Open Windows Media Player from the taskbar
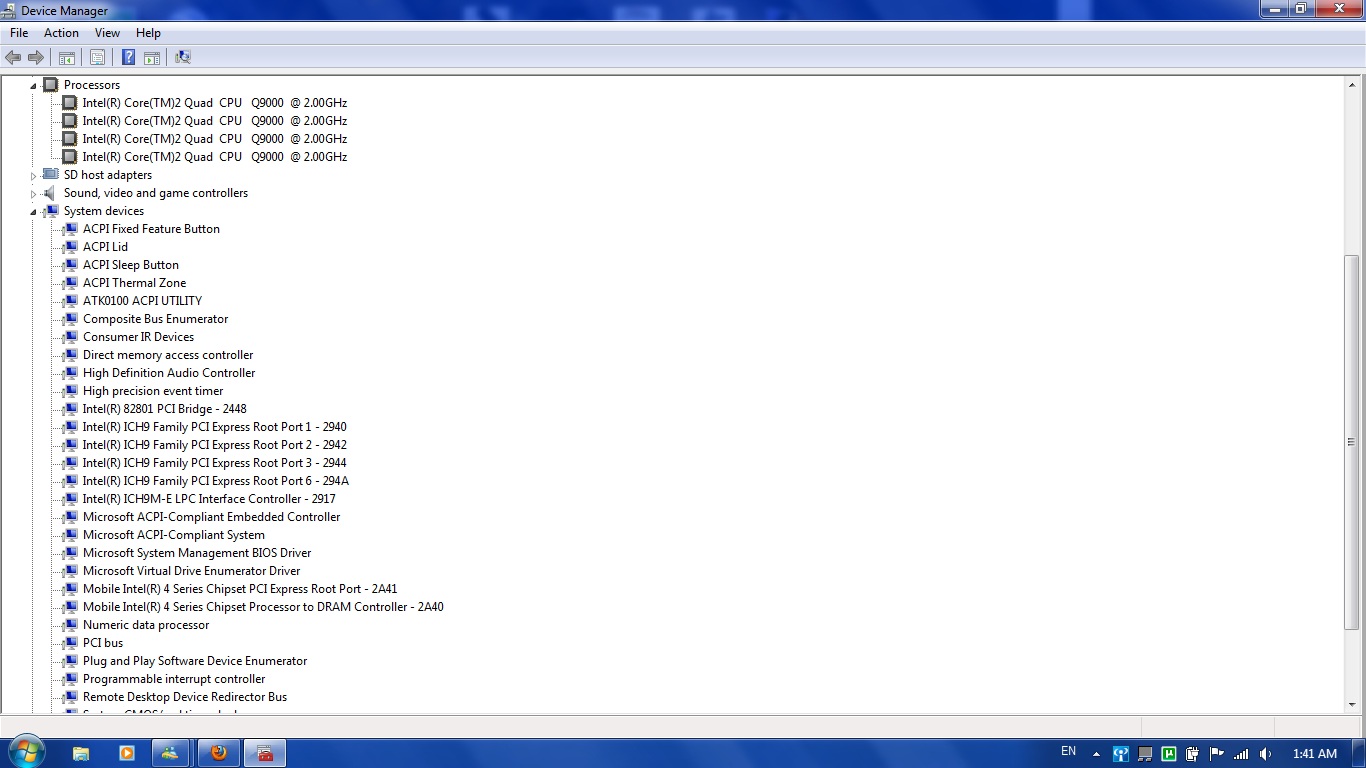Screen dimensions: 1366x768 click(127, 753)
